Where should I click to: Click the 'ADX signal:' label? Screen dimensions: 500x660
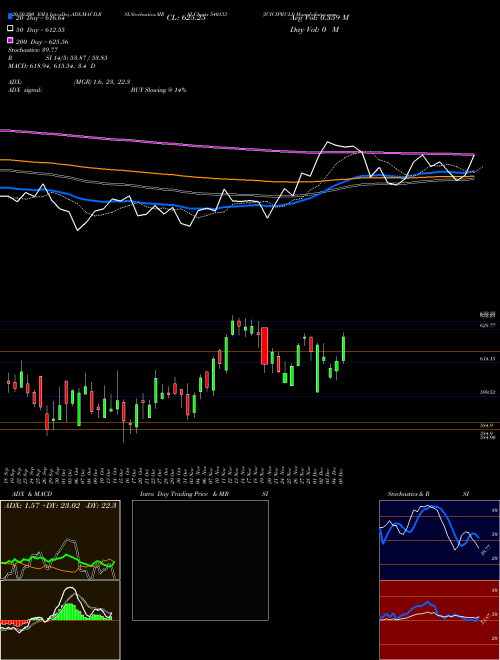pos(25,90)
